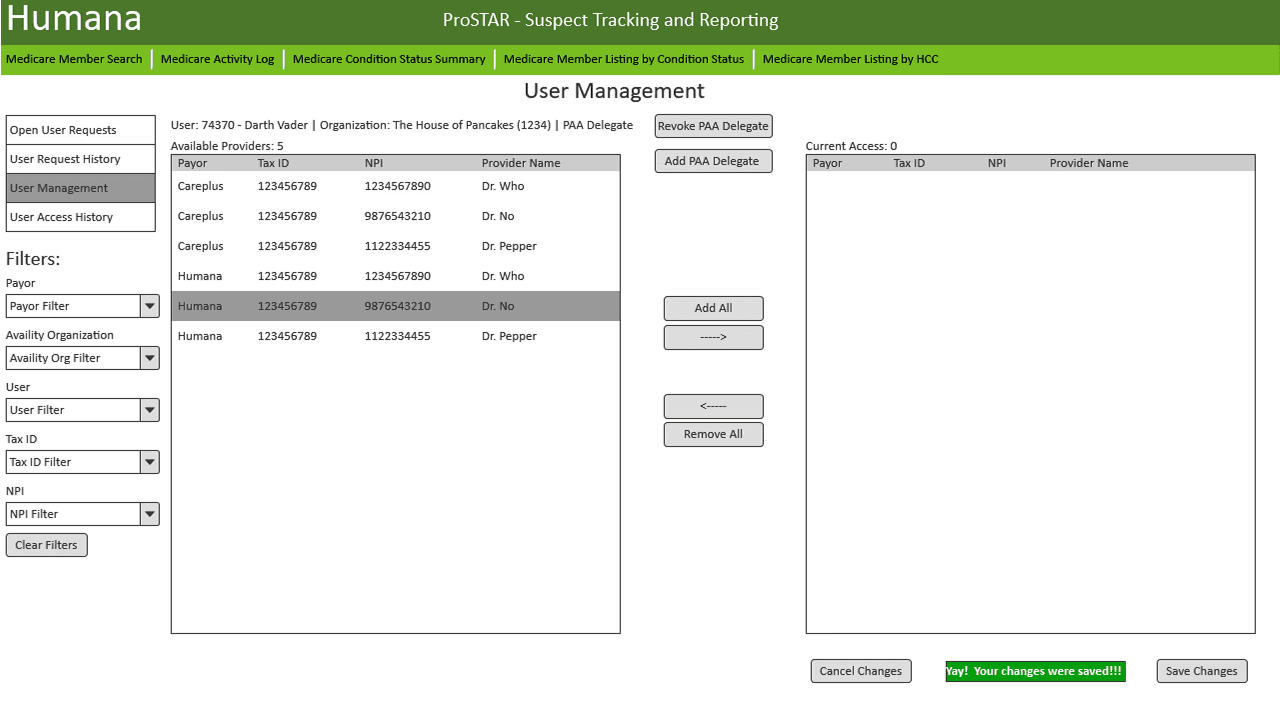Expand the Tax ID Filter dropdown arrow
1280x703 pixels.
[150, 462]
